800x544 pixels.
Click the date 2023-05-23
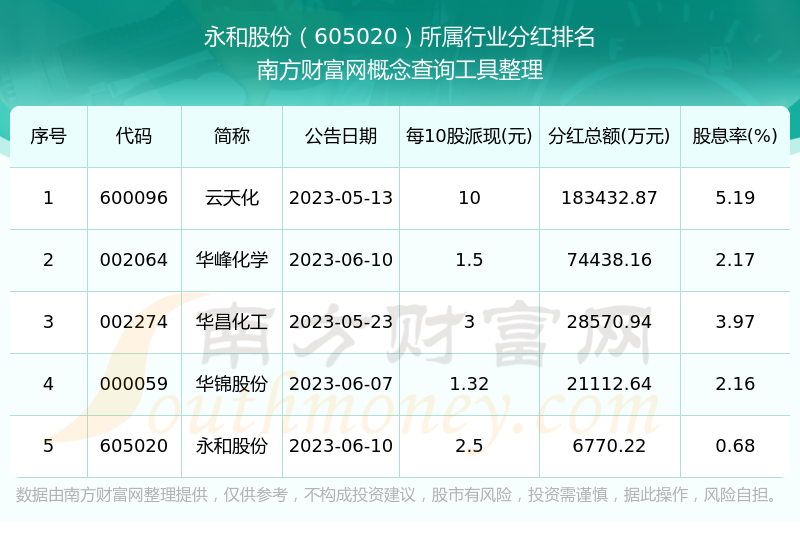tap(341, 322)
